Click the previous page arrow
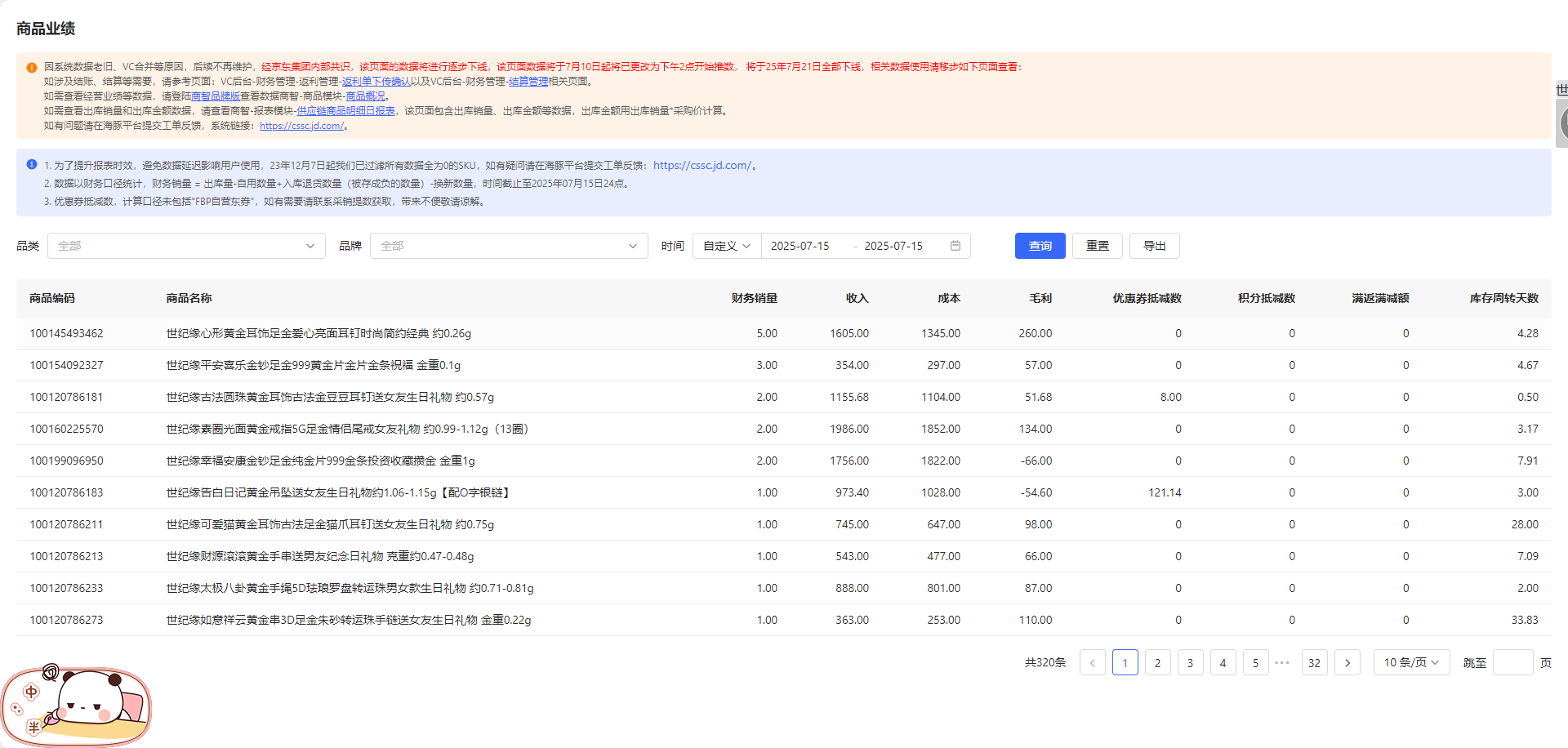 click(x=1092, y=662)
